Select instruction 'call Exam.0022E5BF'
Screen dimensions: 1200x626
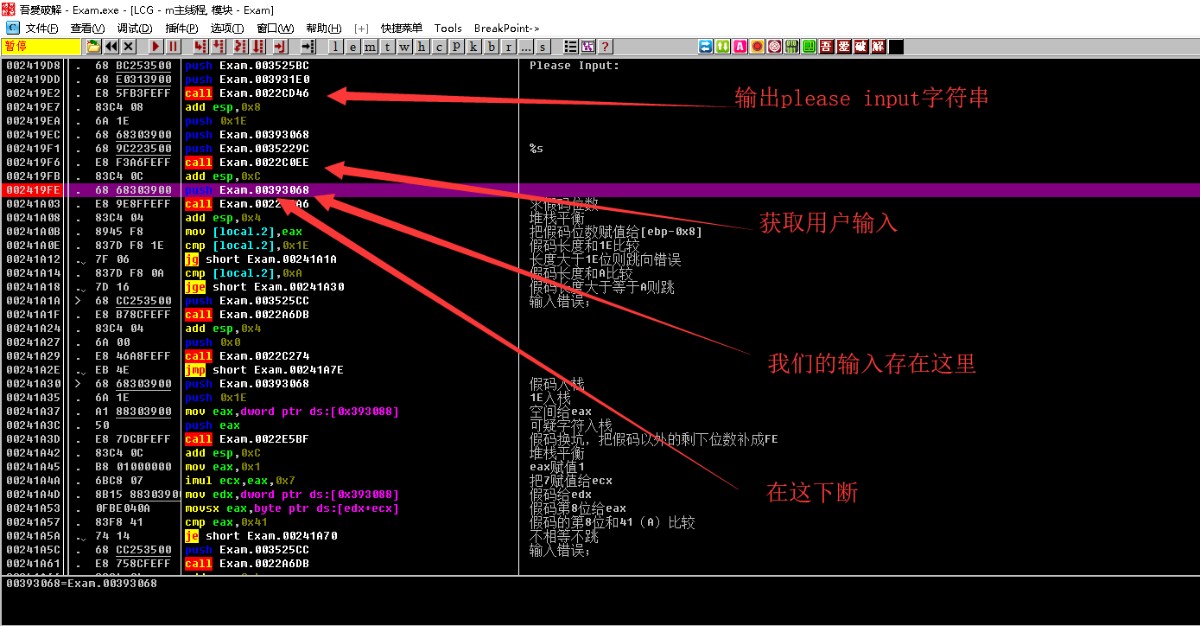(247, 439)
